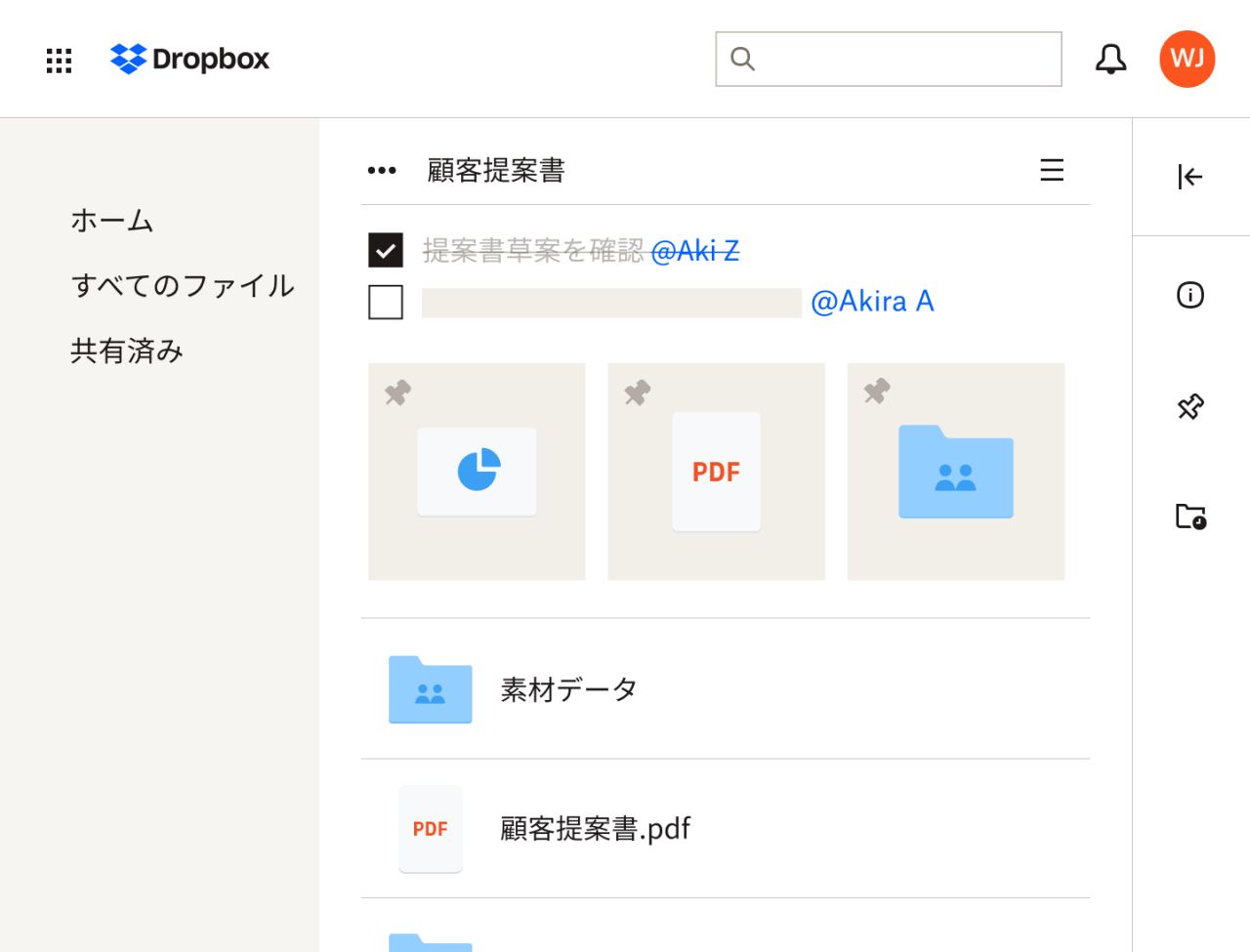Open the pie-chart file thumbnail card
The height and width of the screenshot is (952, 1250).
coord(477,471)
